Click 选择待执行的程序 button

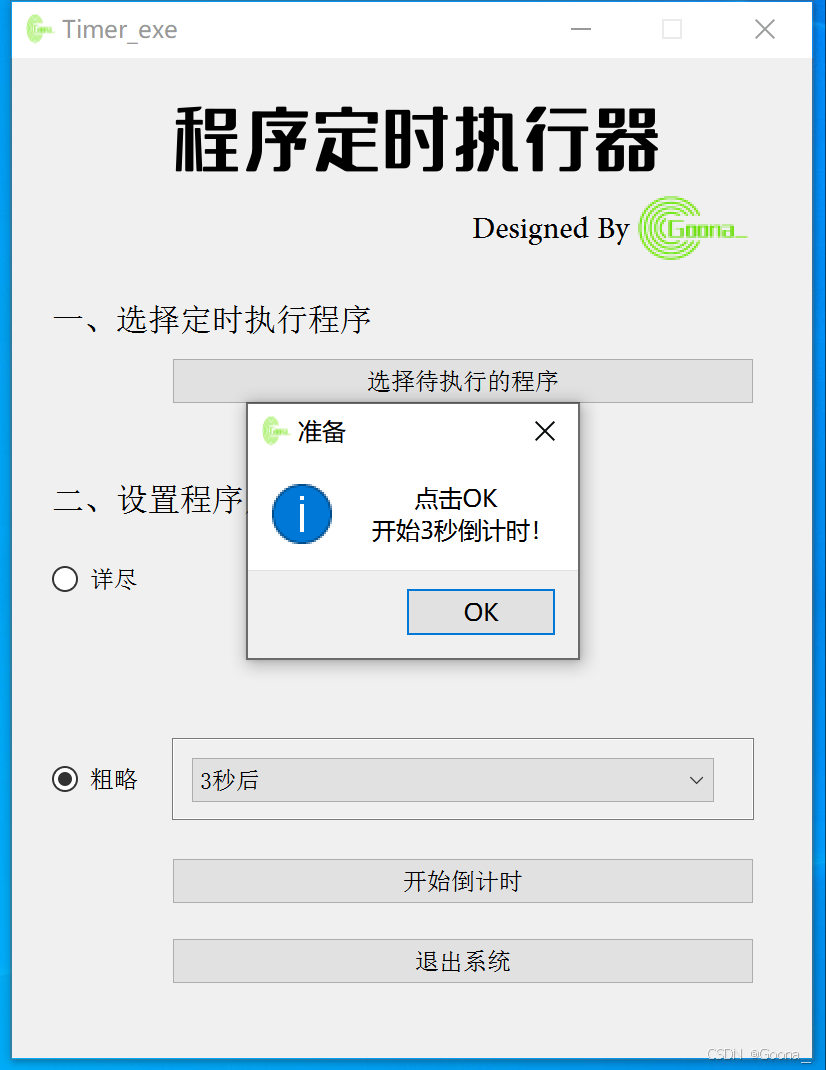pos(463,381)
